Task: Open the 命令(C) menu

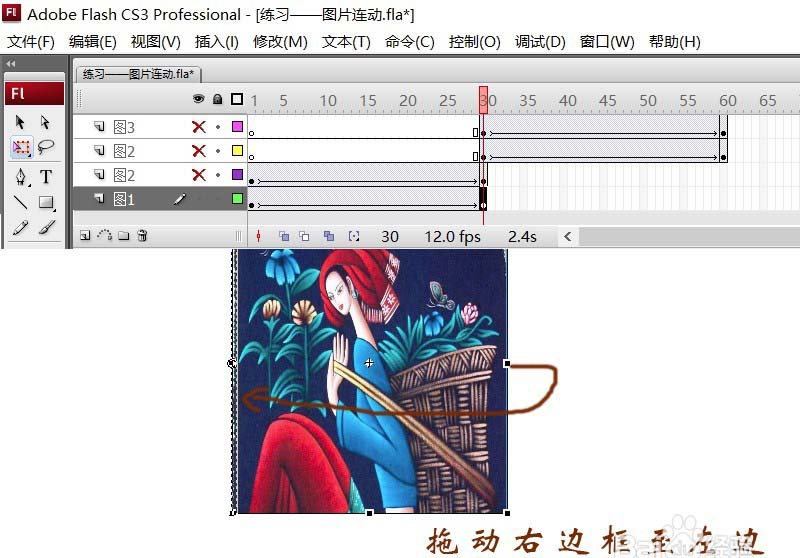Action: click(x=410, y=41)
